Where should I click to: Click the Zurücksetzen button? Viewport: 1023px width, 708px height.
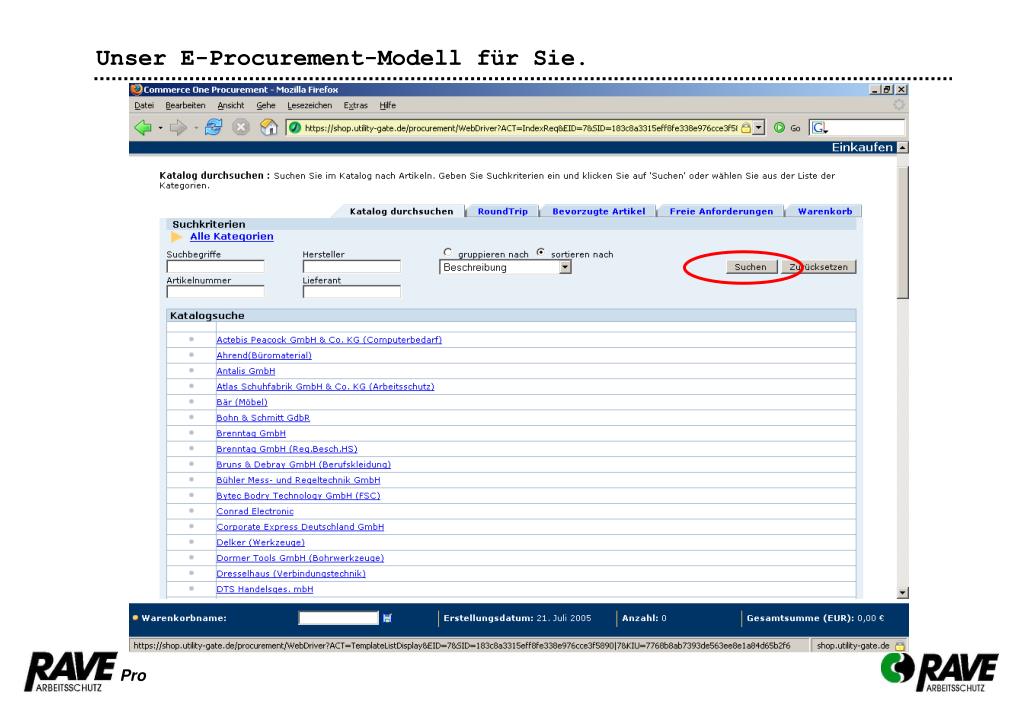[819, 267]
